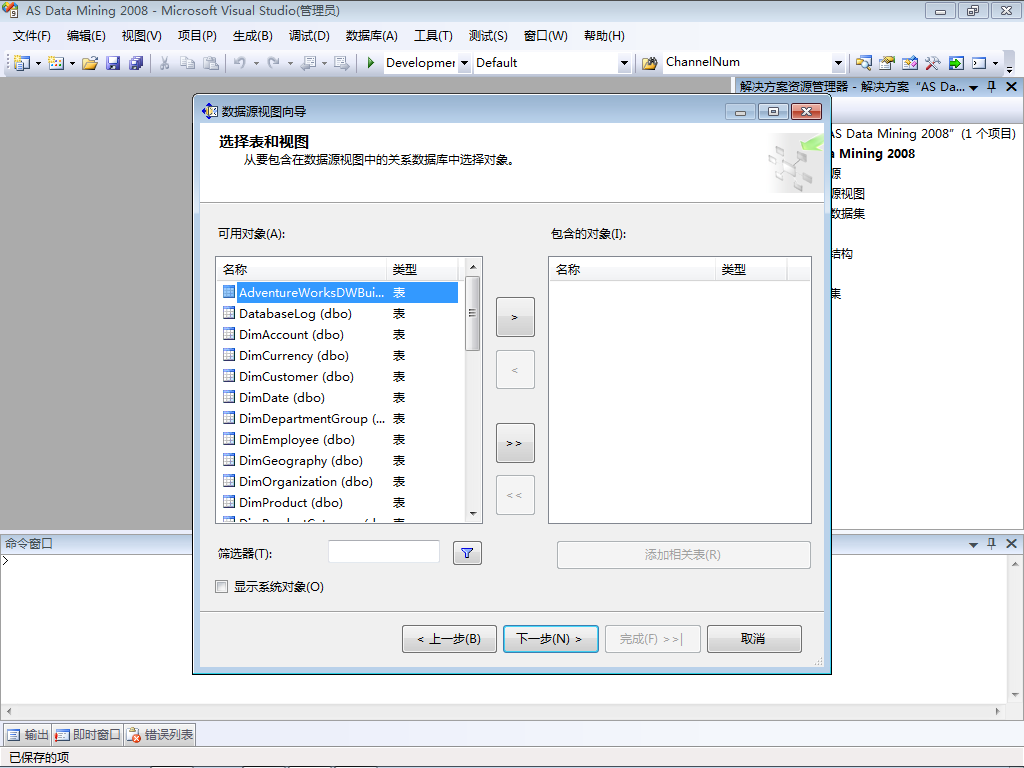Click the apply filter funnel icon
Image resolution: width=1024 pixels, height=768 pixels.
coord(467,553)
